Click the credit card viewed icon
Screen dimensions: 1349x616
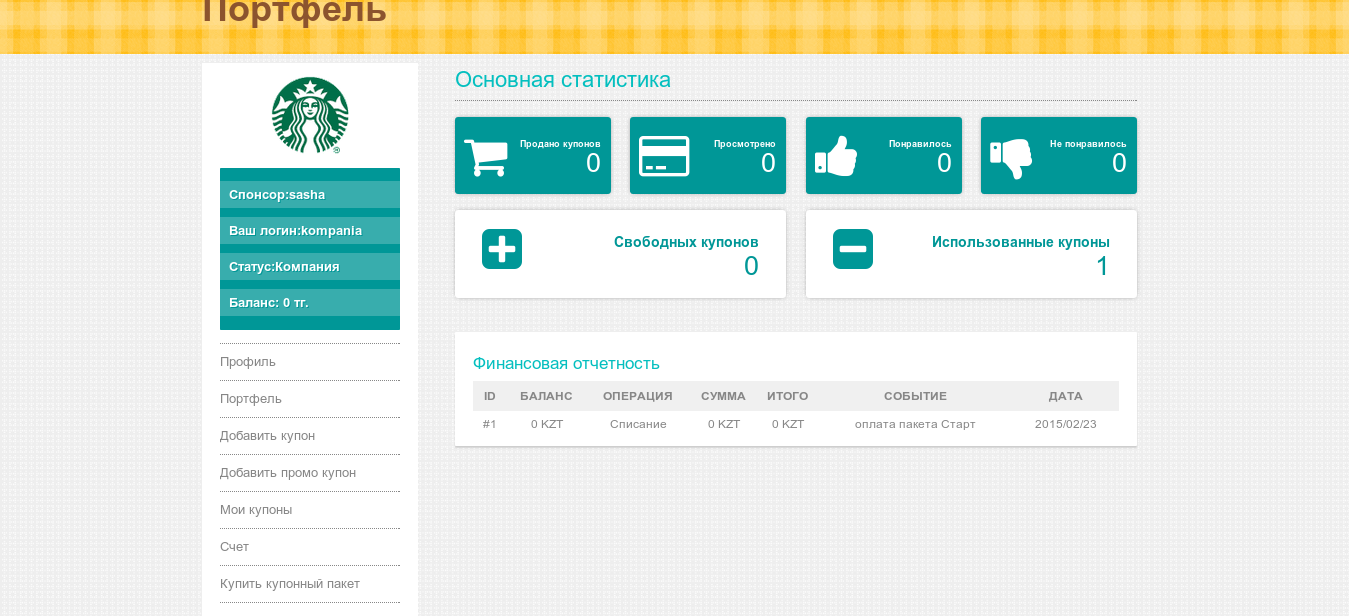point(664,156)
